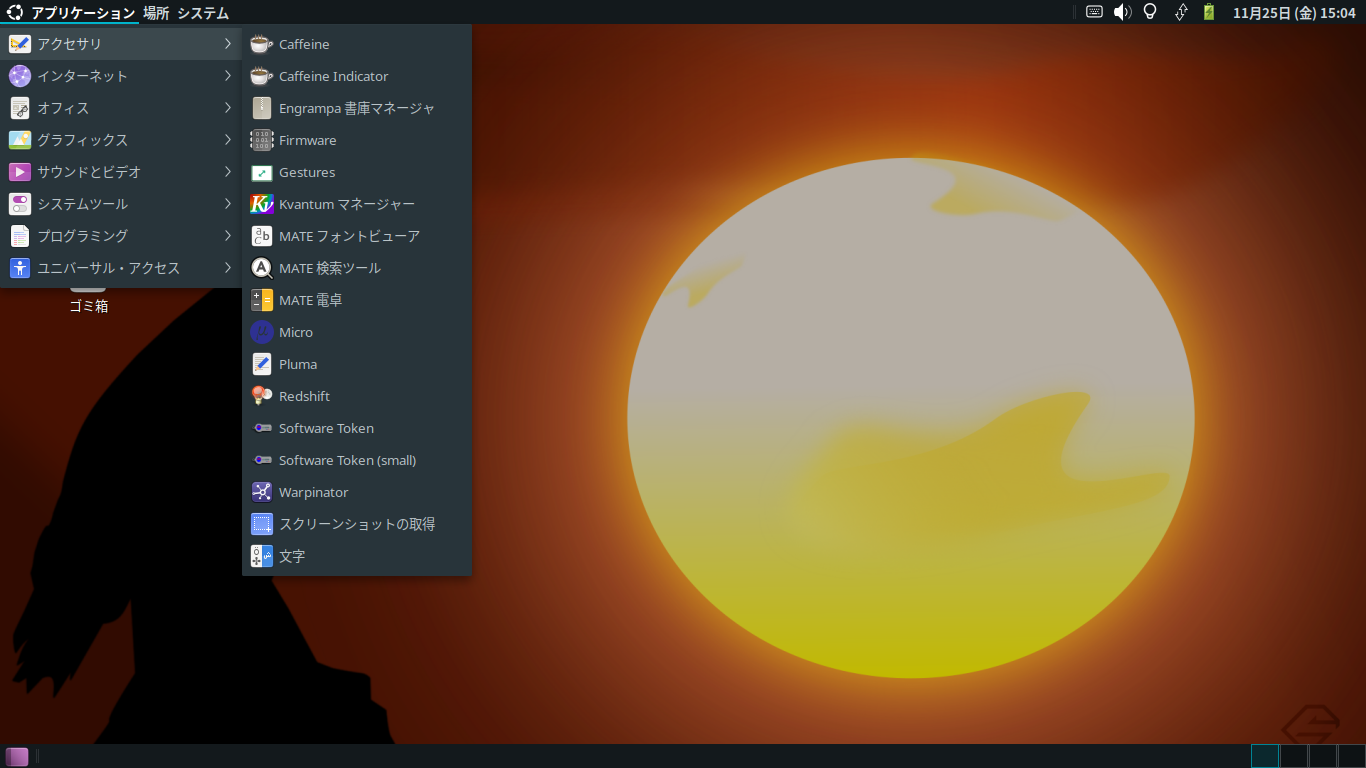The width and height of the screenshot is (1366, 768).
Task: Click the show desktop button in bottom panel
Action: [17, 756]
